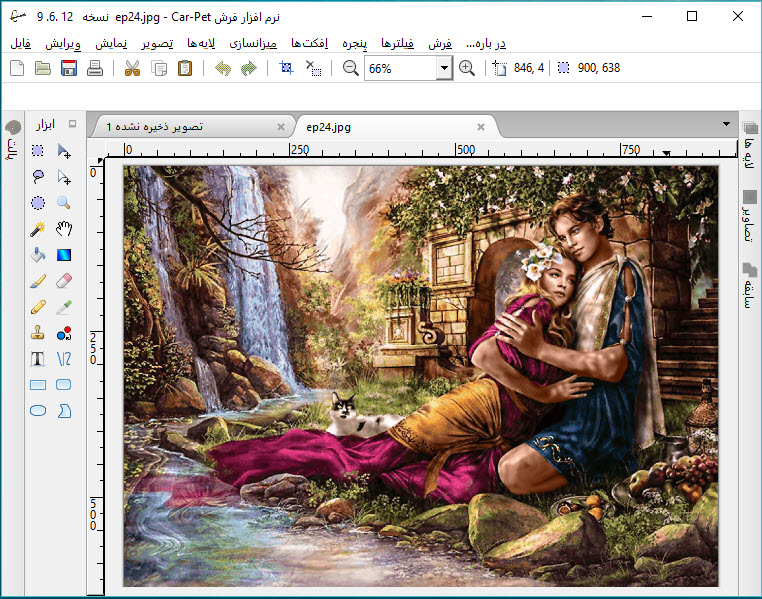Zoom out with the minus magnifier
The width and height of the screenshot is (762, 599).
[350, 68]
